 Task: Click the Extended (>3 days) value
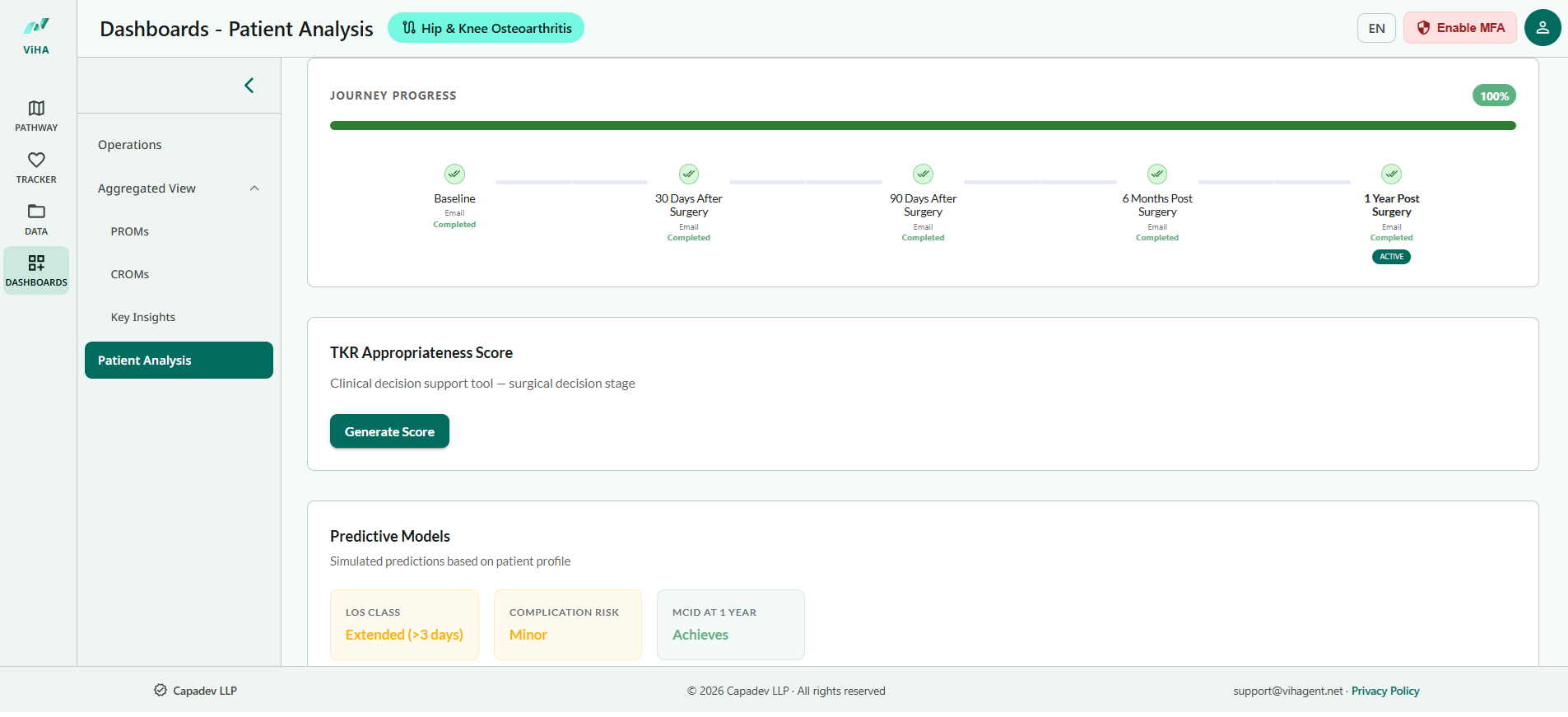point(404,635)
